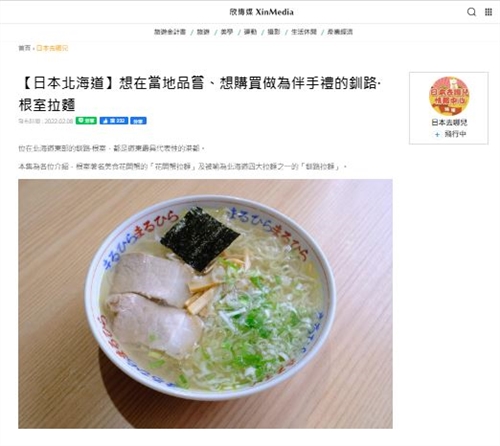Open the 生活休閒 menu item
This screenshot has width=500, height=446.
[x=304, y=32]
